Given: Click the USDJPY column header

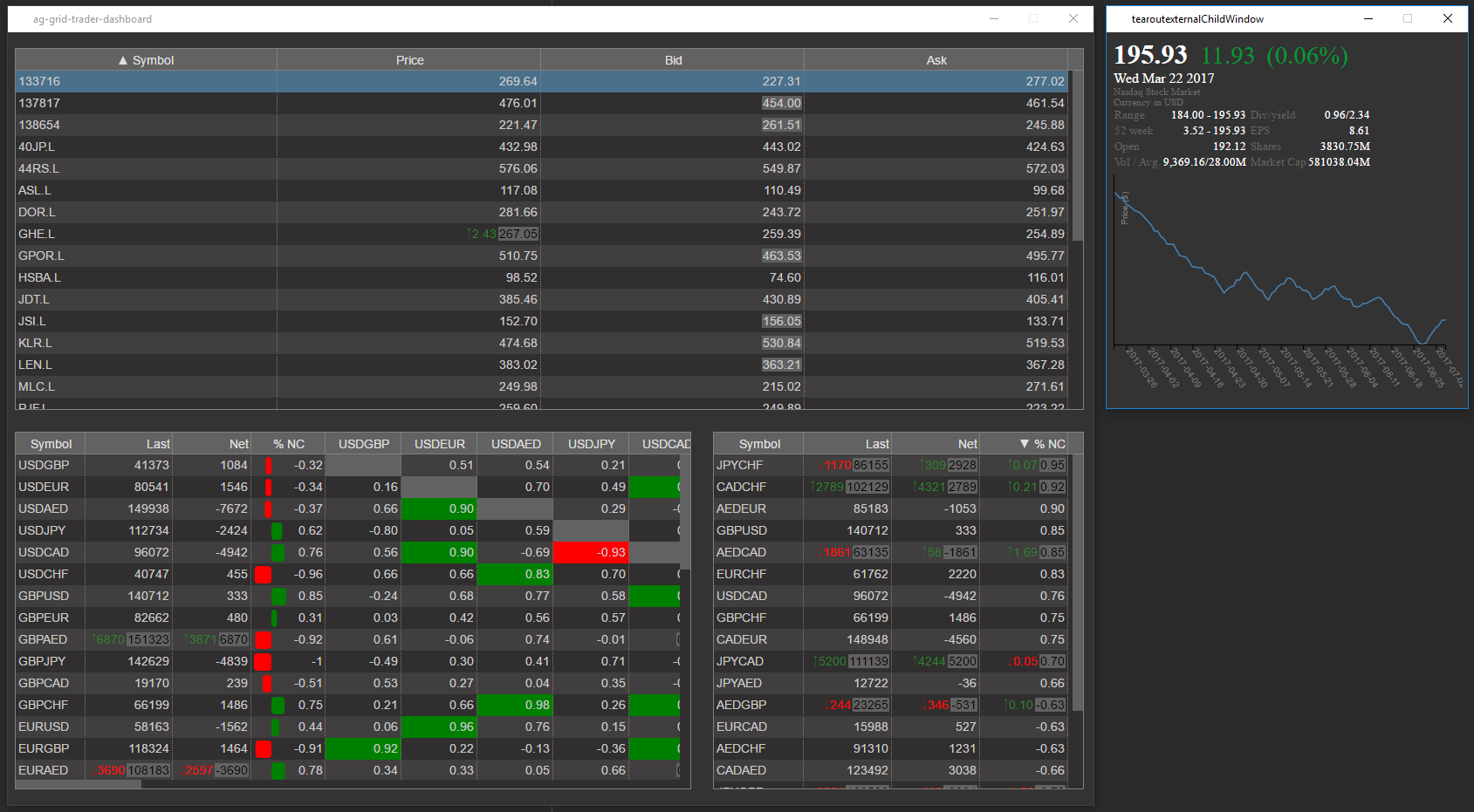Looking at the screenshot, I should point(592,444).
